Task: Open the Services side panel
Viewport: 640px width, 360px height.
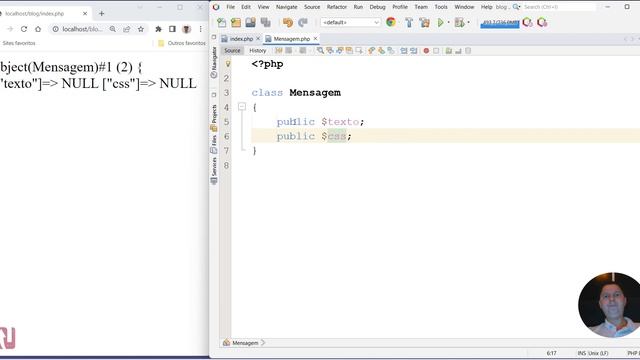Action: 214,171
